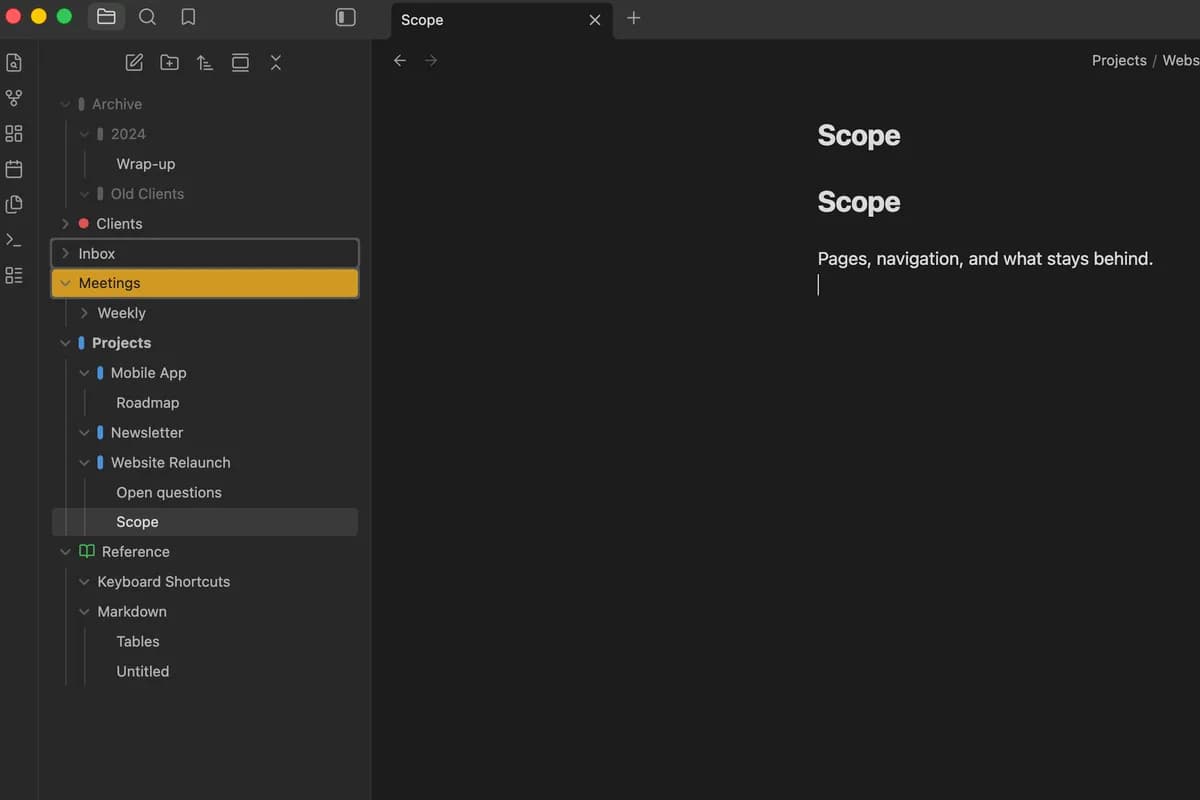The image size is (1200, 800).
Task: Click auto-reveal current file icon
Action: (x=240, y=62)
